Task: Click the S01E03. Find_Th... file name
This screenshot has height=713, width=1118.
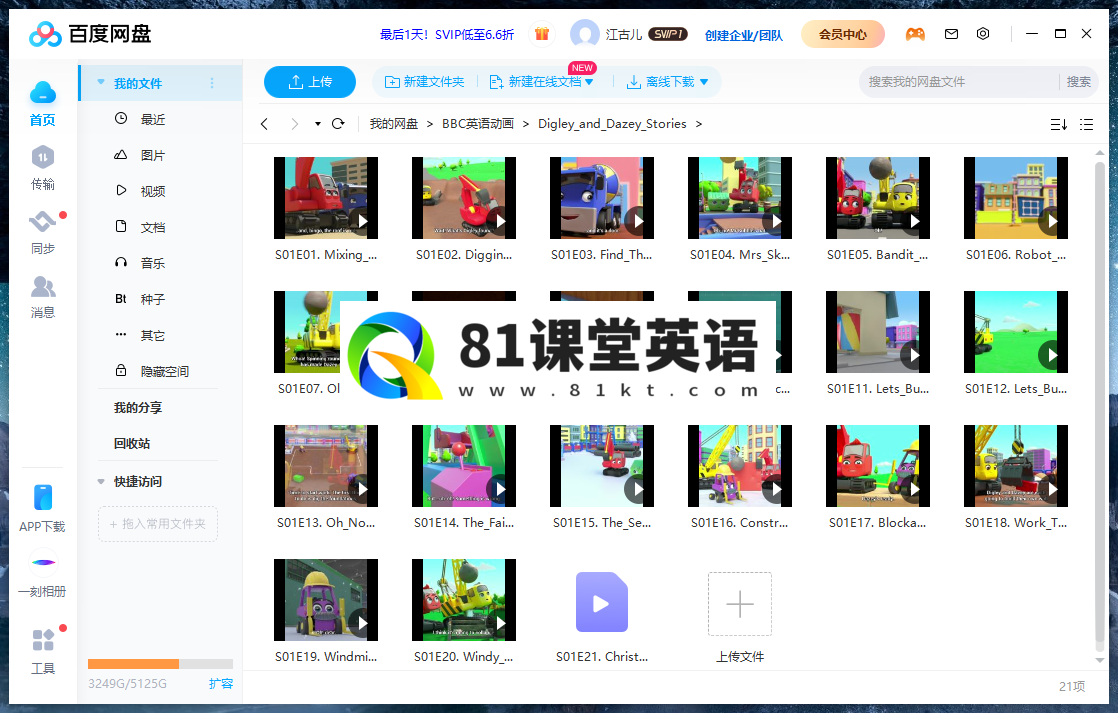Action: pos(602,255)
